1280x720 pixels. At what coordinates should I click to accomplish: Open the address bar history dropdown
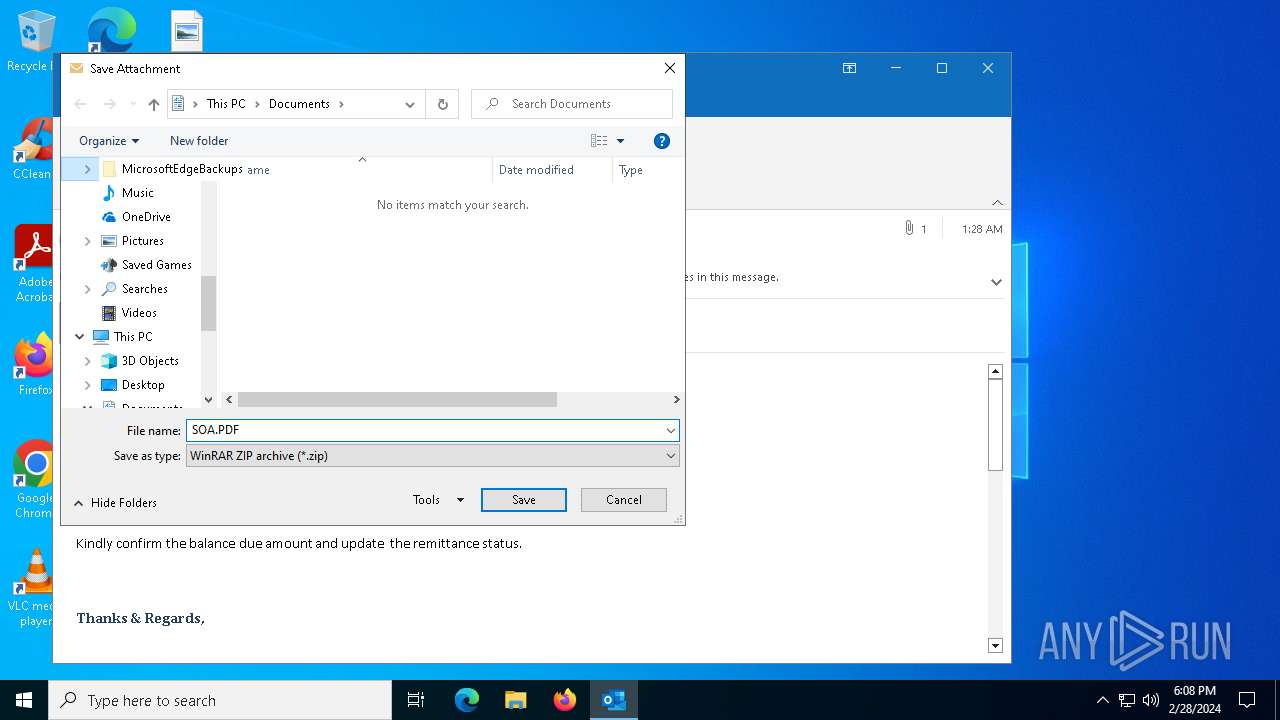point(410,104)
